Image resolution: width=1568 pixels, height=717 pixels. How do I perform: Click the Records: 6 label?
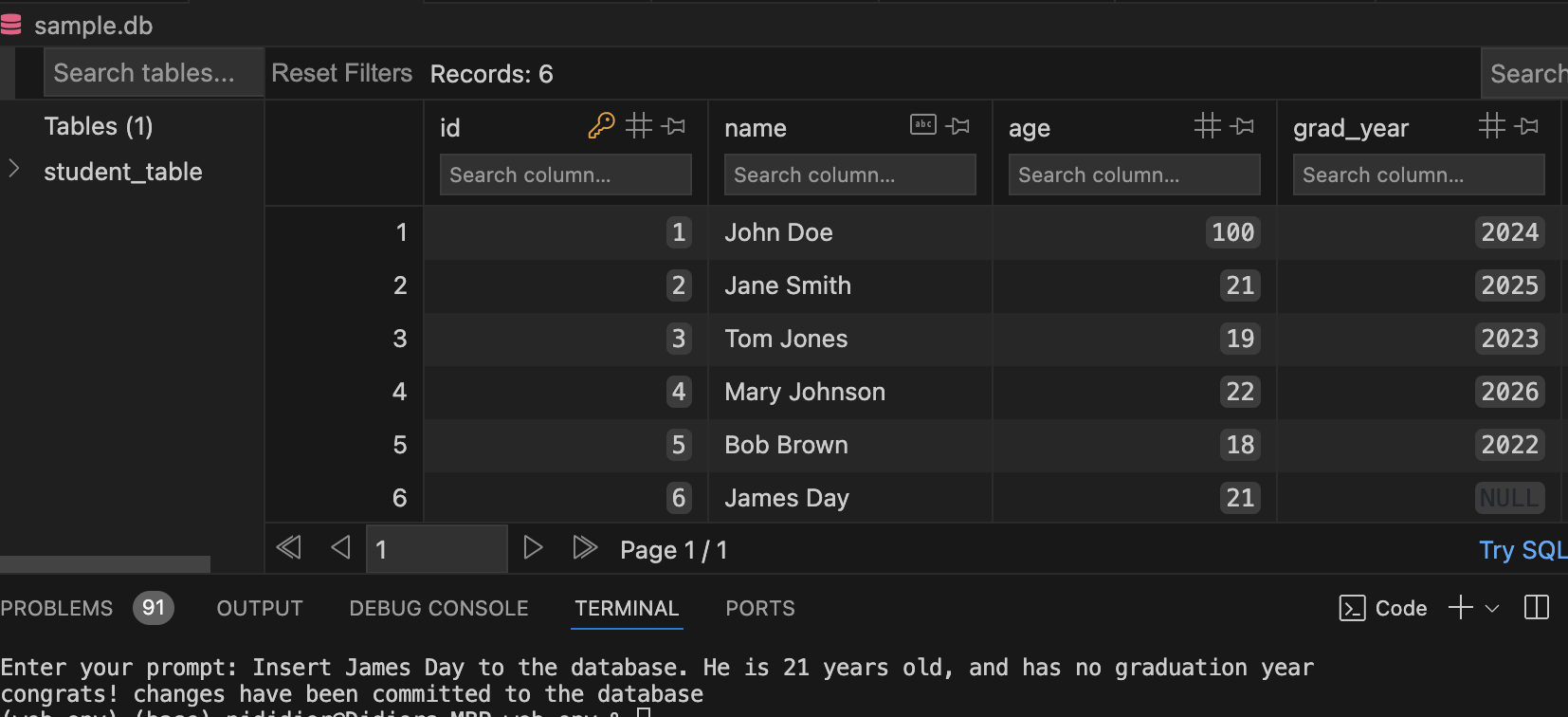(491, 74)
